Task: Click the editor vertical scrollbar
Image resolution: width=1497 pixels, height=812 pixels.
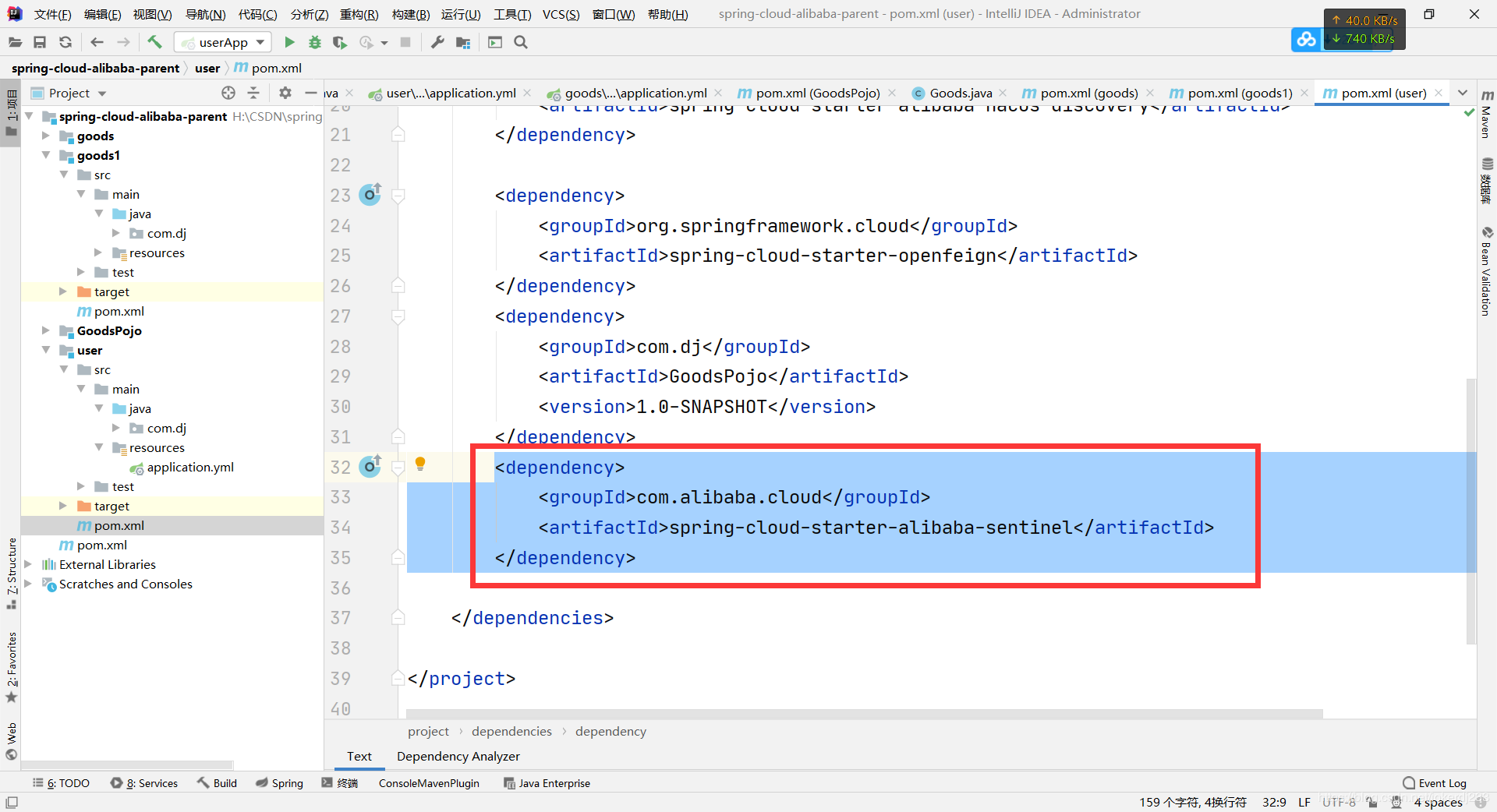Action: pos(1471,510)
